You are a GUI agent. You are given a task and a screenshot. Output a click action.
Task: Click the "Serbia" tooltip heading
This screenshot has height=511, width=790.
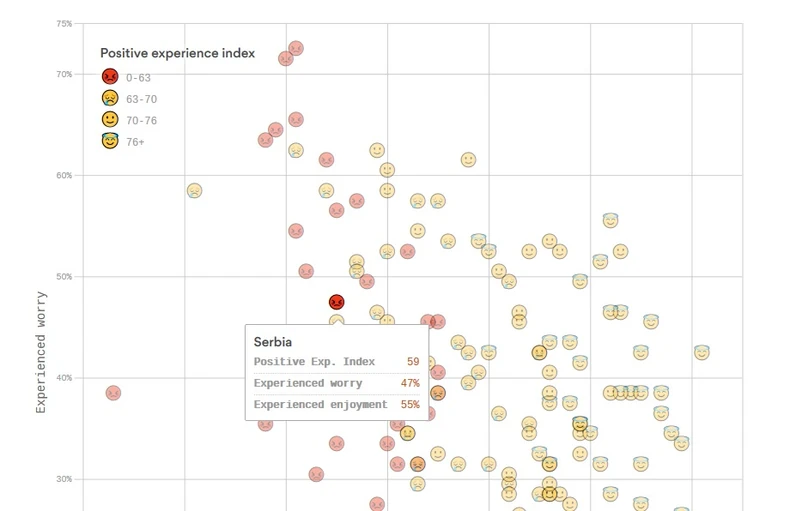(x=273, y=342)
